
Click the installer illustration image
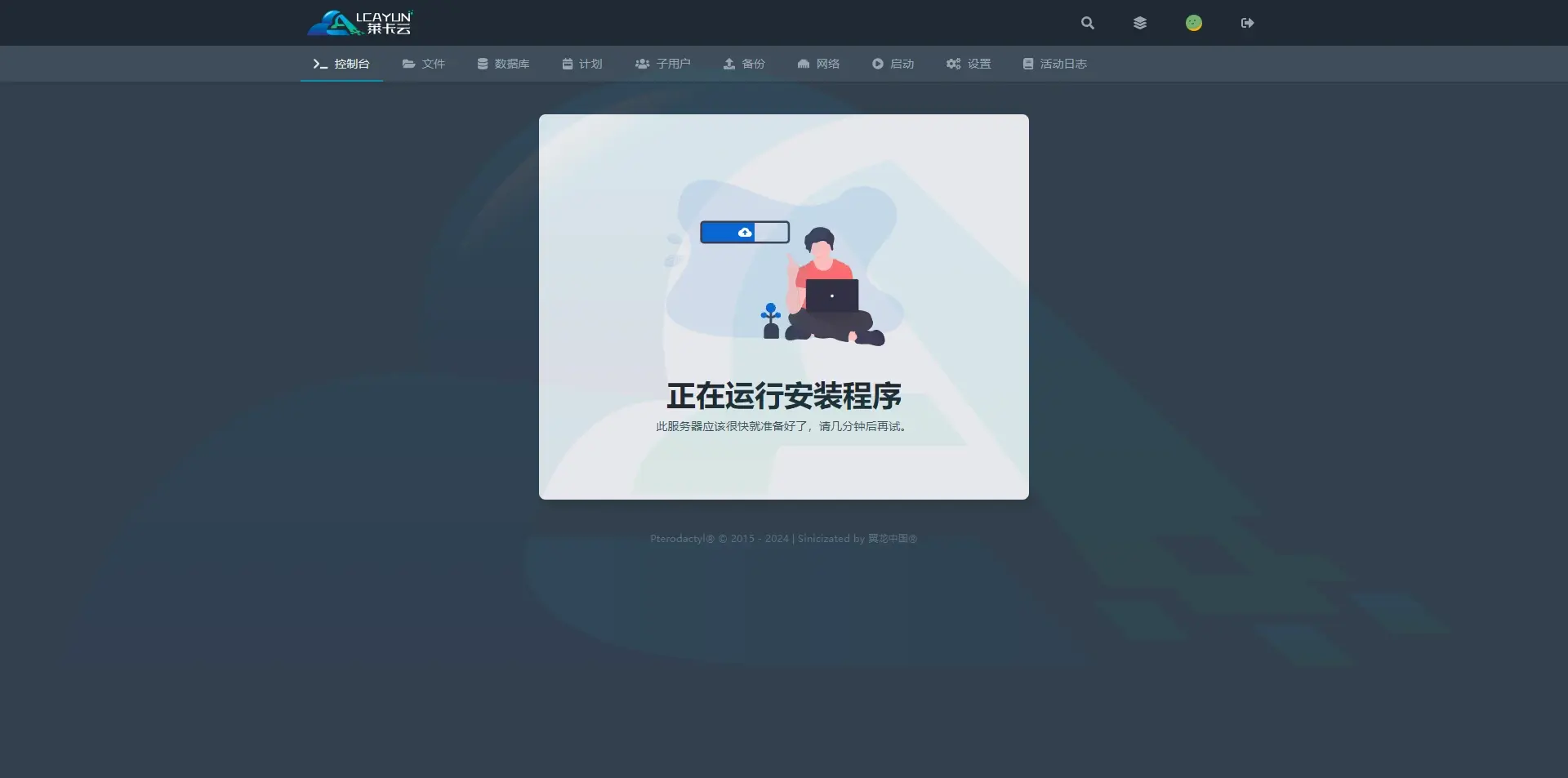pyautogui.click(x=784, y=263)
